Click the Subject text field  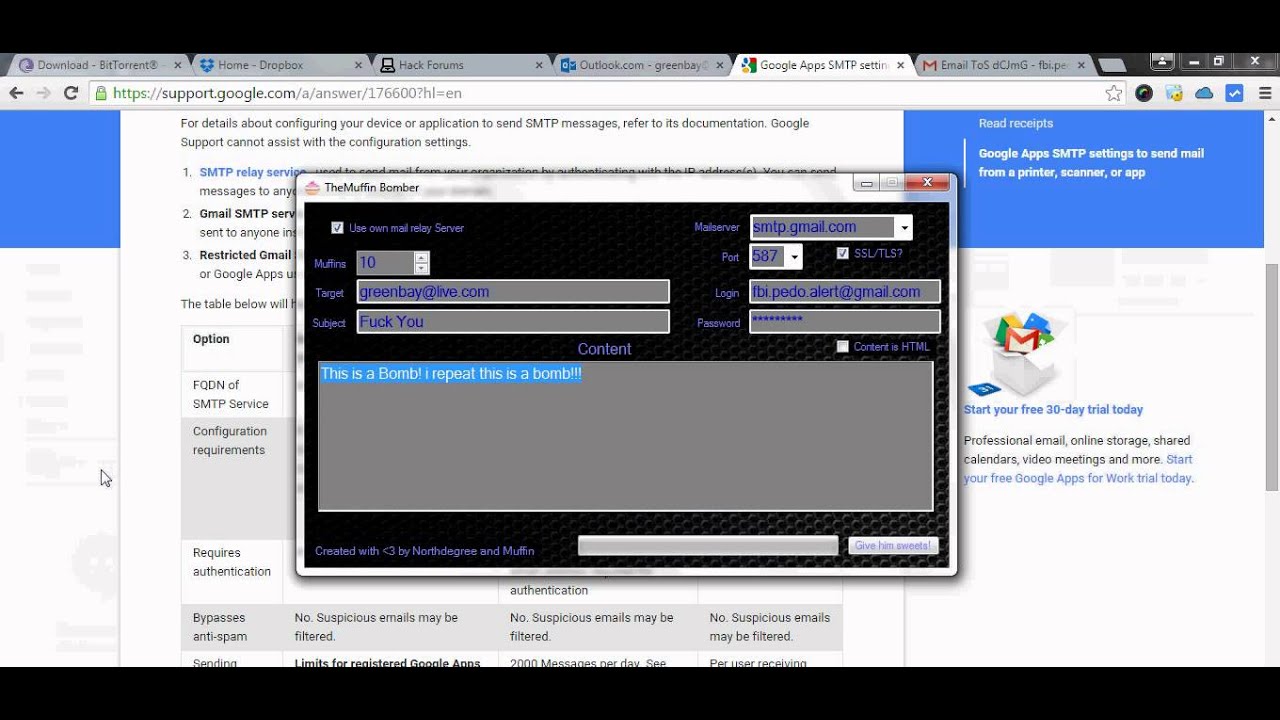(513, 322)
